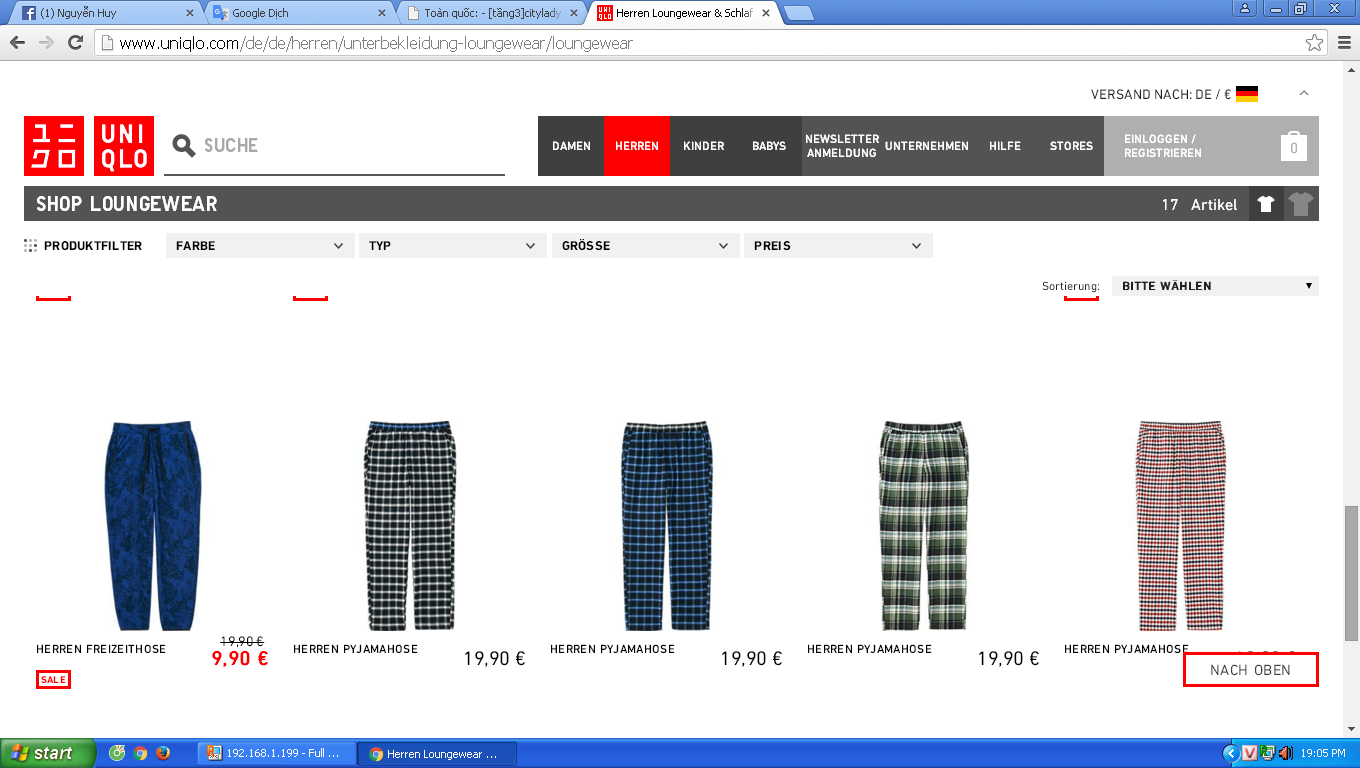Switch to white t-shirt product view icon
The width and height of the screenshot is (1360, 768).
pyautogui.click(x=1266, y=204)
